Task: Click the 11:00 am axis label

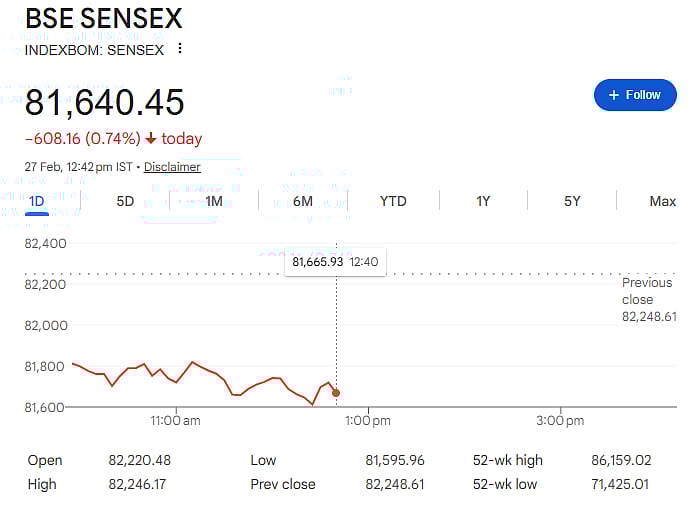Action: point(176,421)
